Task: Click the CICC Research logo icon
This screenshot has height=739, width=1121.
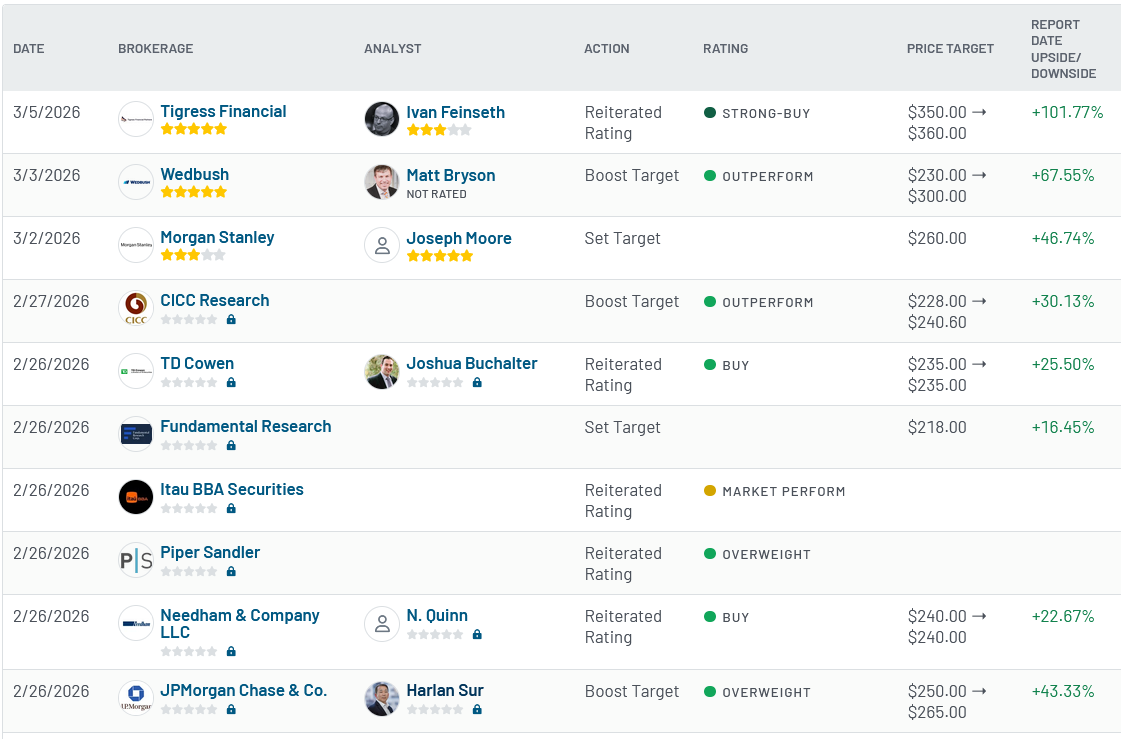Action: click(x=136, y=307)
